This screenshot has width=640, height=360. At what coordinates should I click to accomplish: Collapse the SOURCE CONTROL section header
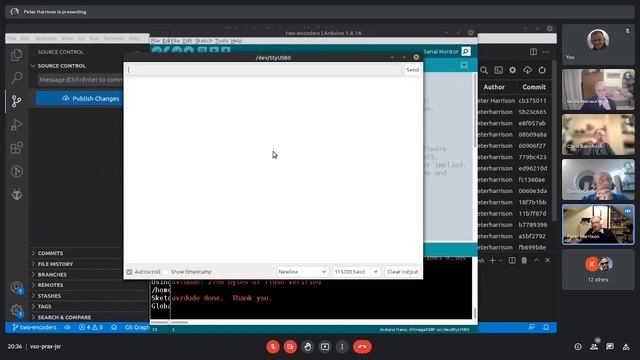tap(61, 66)
